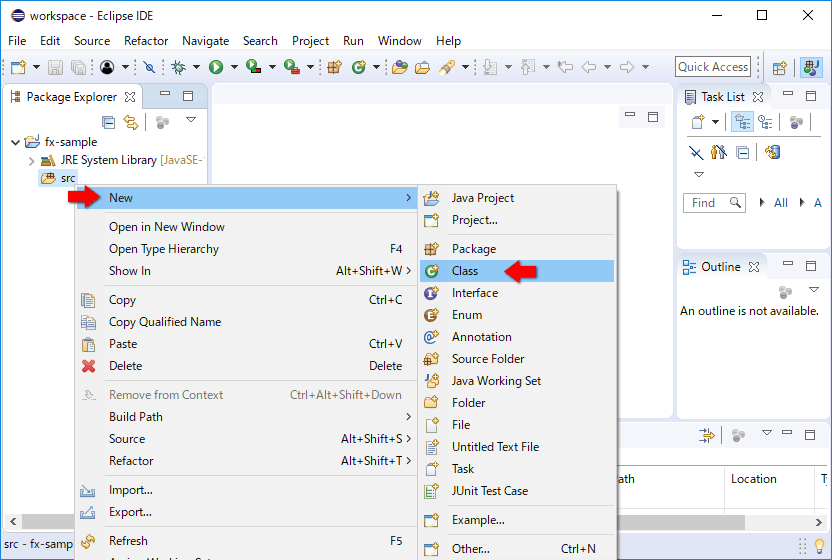832x560 pixels.
Task: Choose Java Project from the New submenu
Action: coord(517,198)
